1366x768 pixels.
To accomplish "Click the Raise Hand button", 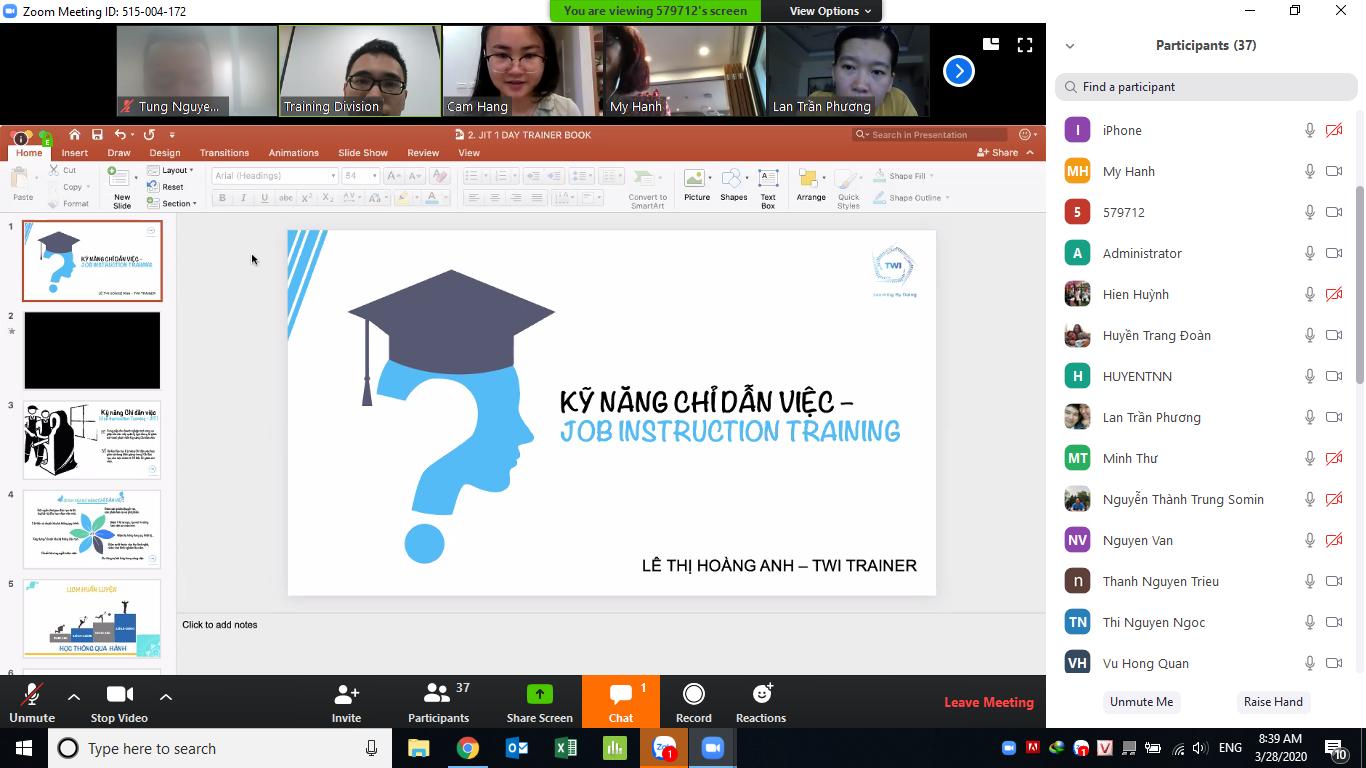I will coord(1272,702).
